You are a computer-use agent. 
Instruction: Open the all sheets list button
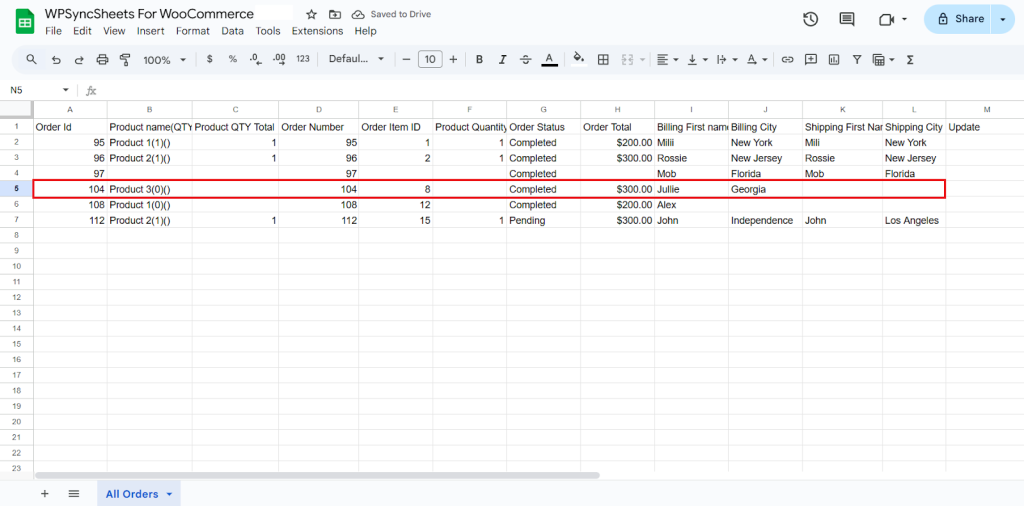coord(74,494)
